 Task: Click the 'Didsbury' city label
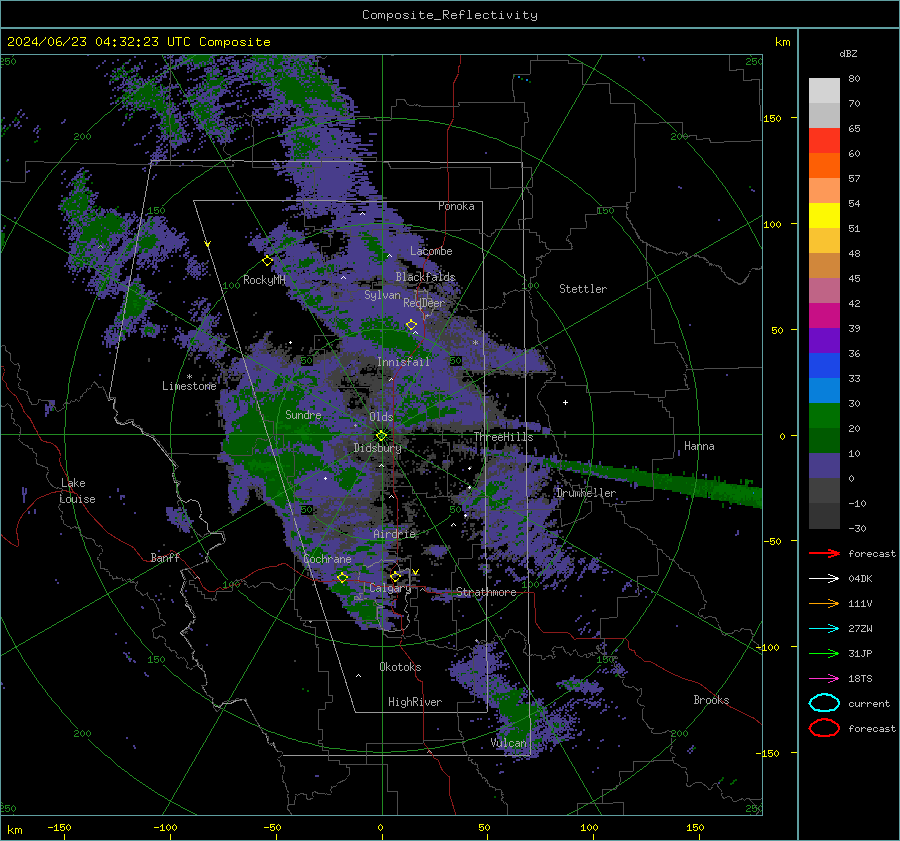(x=377, y=448)
